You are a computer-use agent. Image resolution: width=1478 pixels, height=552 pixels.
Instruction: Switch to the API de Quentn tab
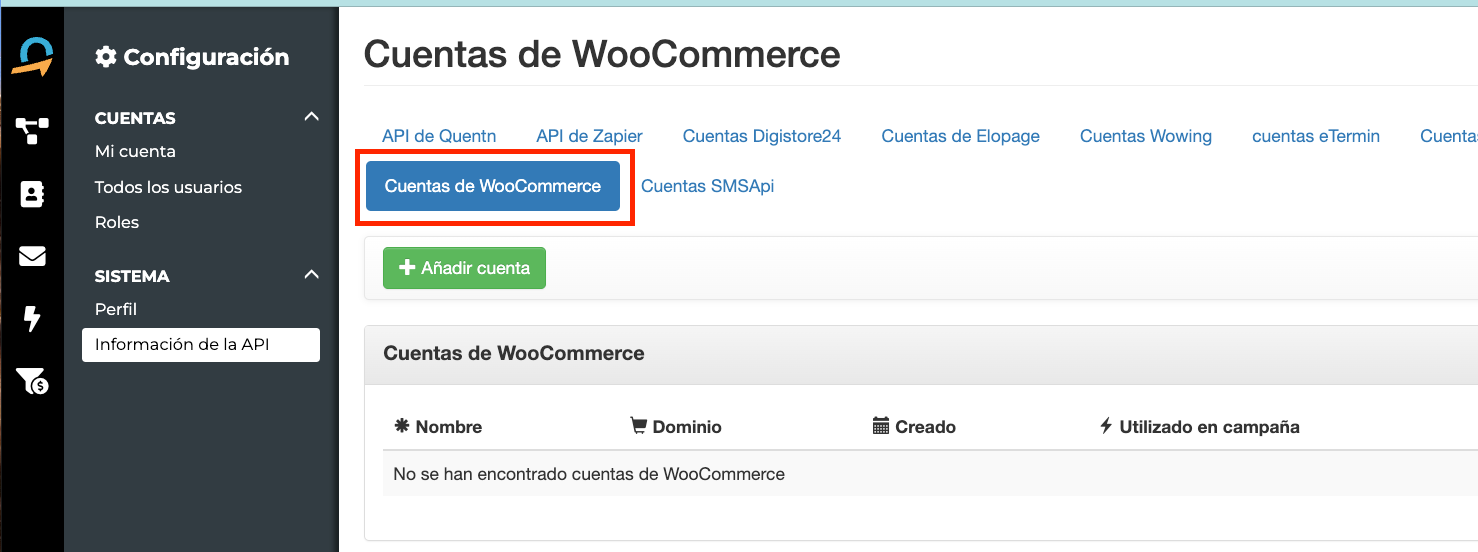tap(439, 136)
